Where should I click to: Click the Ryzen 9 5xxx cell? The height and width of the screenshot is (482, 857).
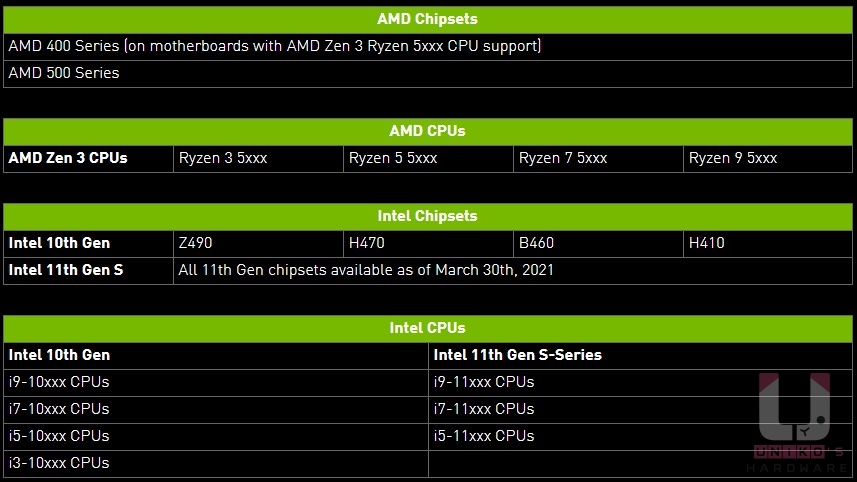tap(768, 158)
